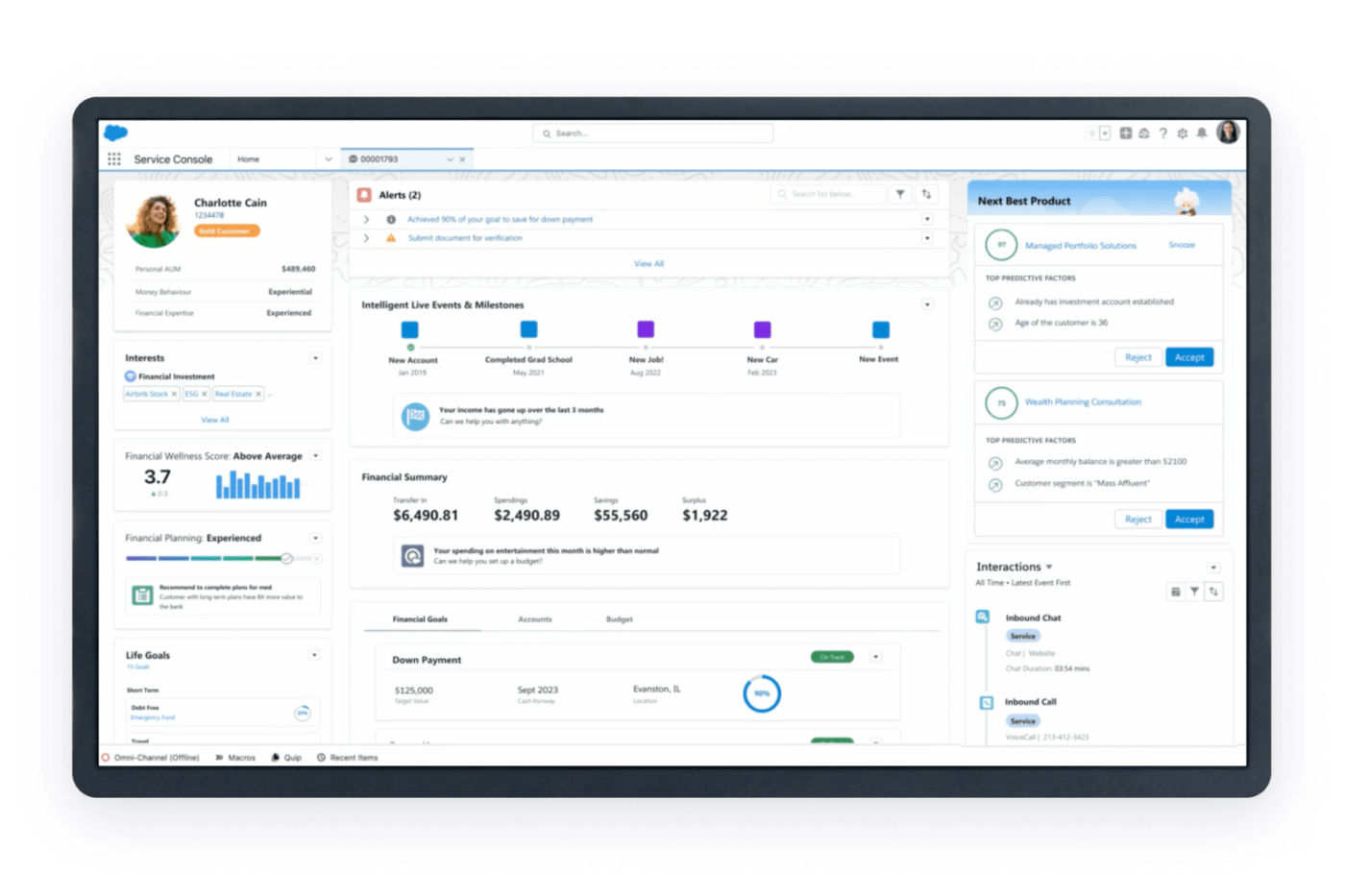Click the Alerts sort arrows icon
1345x896 pixels.
click(927, 194)
